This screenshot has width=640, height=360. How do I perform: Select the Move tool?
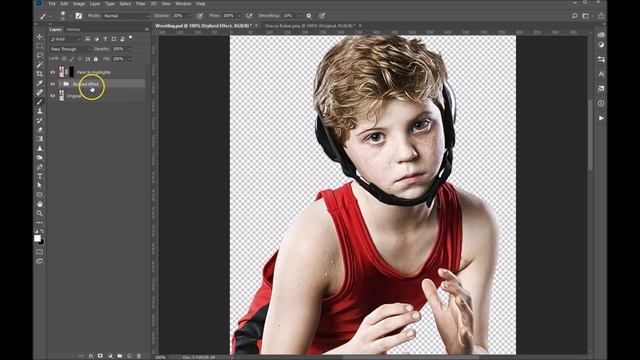(x=40, y=37)
